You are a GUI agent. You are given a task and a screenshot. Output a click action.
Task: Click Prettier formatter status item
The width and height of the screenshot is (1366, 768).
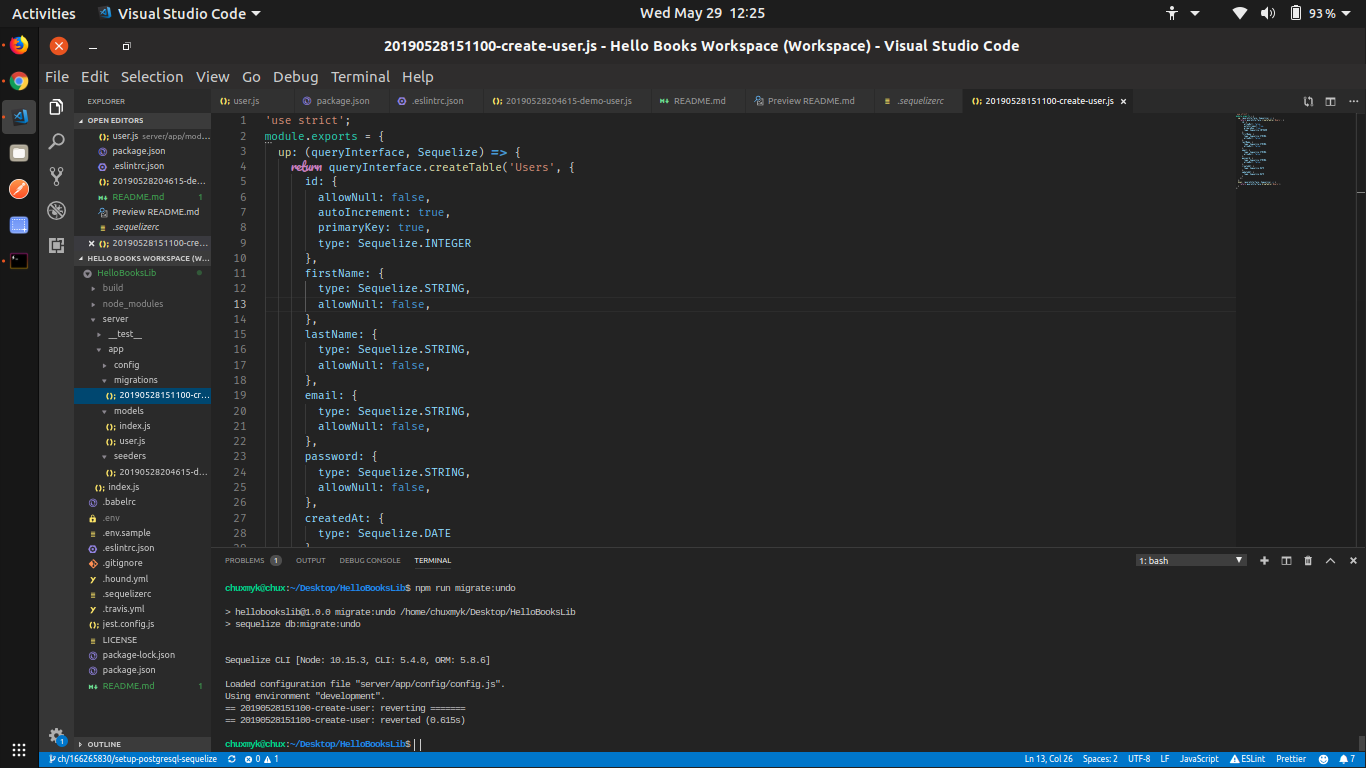[1291, 759]
